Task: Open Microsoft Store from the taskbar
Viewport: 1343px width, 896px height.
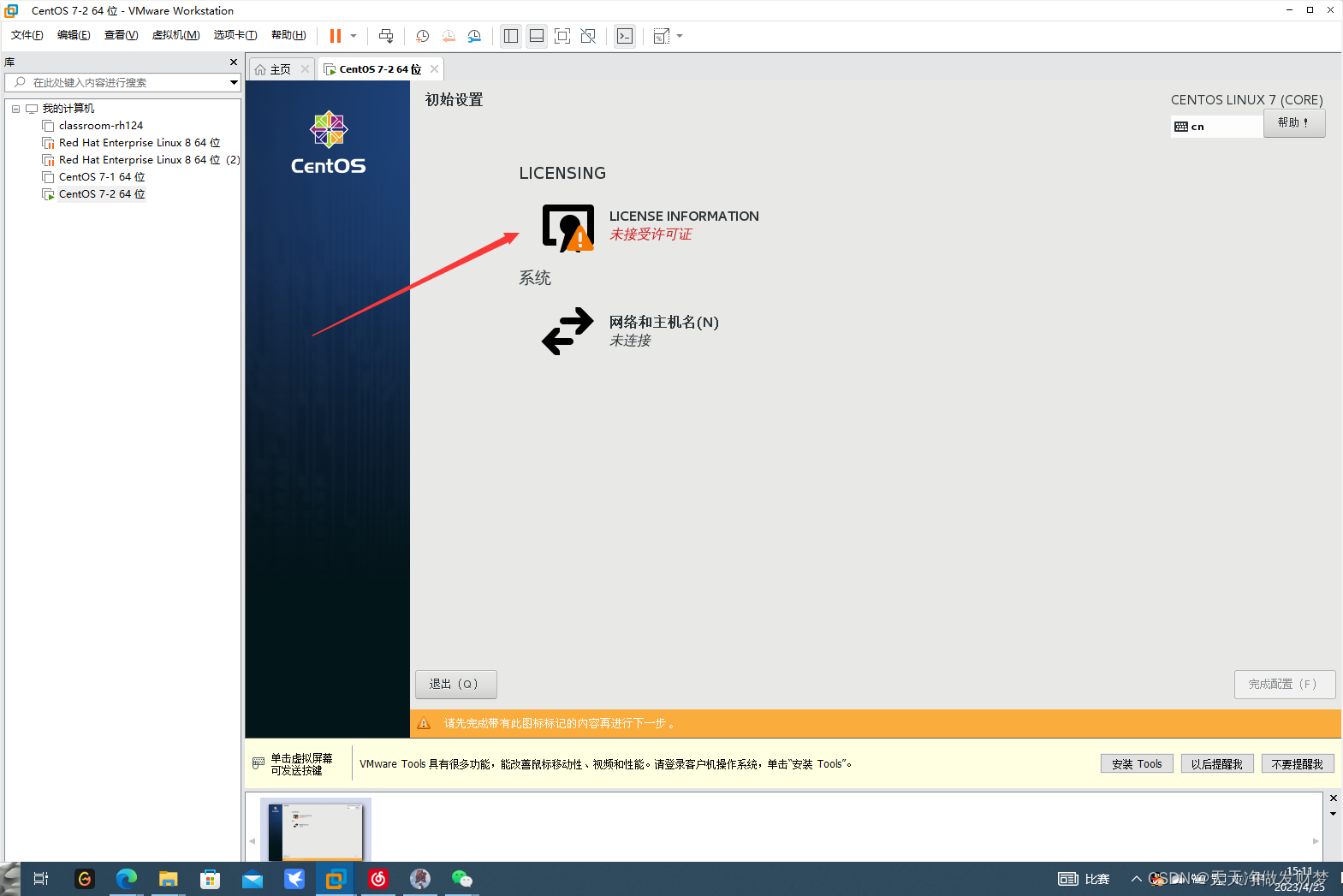Action: (x=210, y=879)
